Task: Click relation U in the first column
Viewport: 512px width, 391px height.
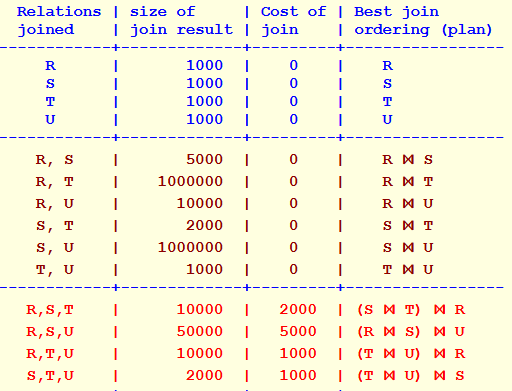Action: (50, 119)
